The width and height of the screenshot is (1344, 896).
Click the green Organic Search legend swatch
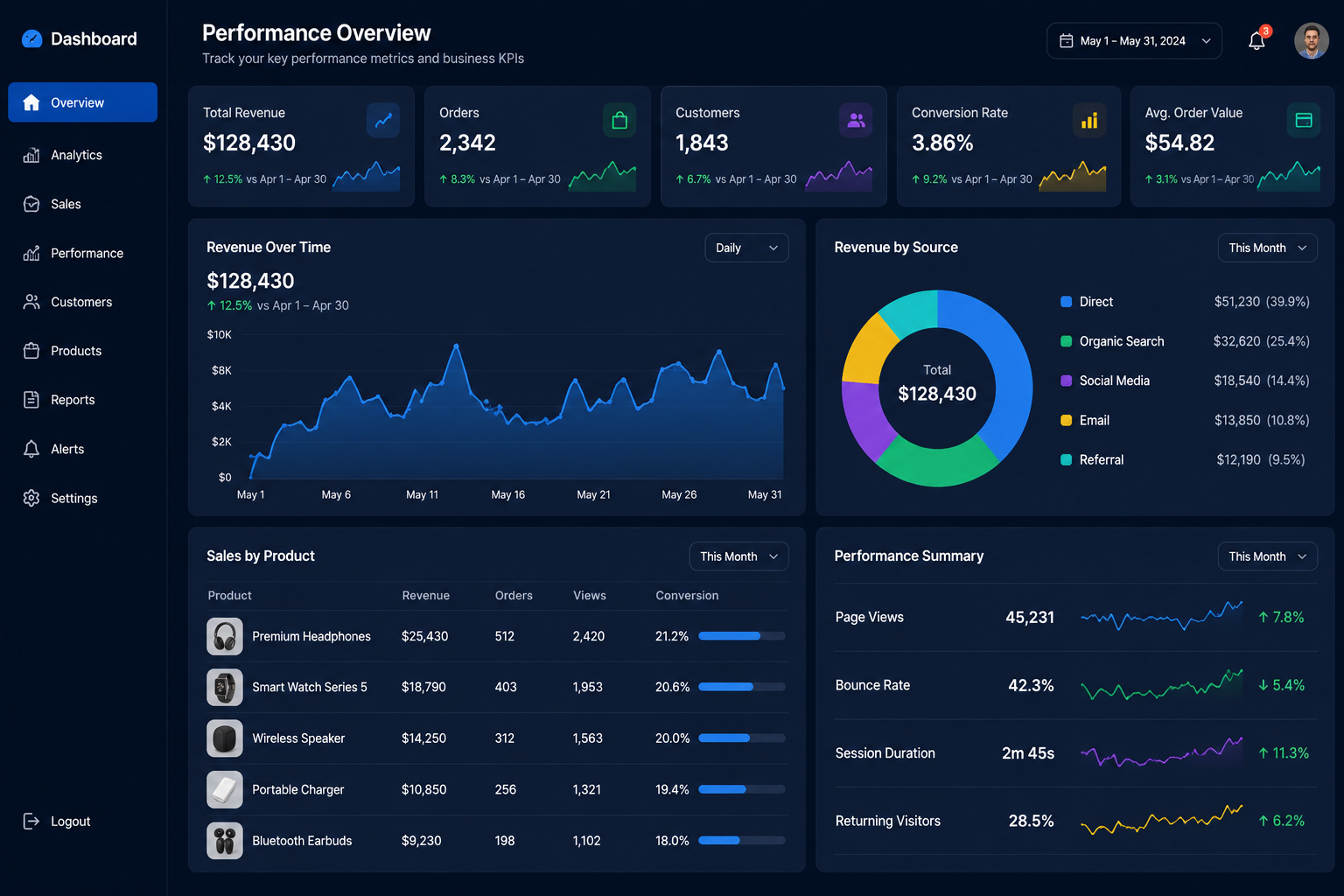[1067, 341]
